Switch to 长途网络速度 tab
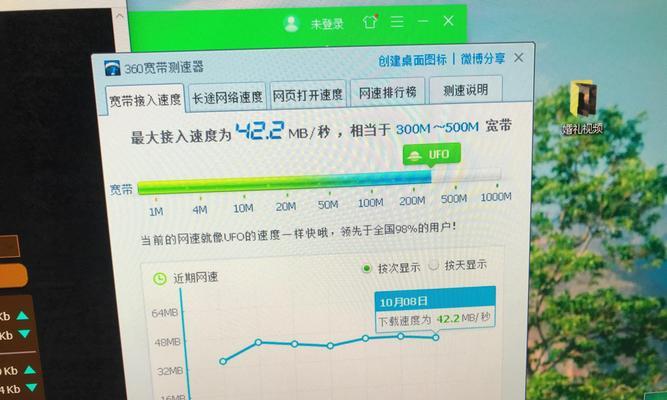Viewport: 667px width, 400px height. 227,97
